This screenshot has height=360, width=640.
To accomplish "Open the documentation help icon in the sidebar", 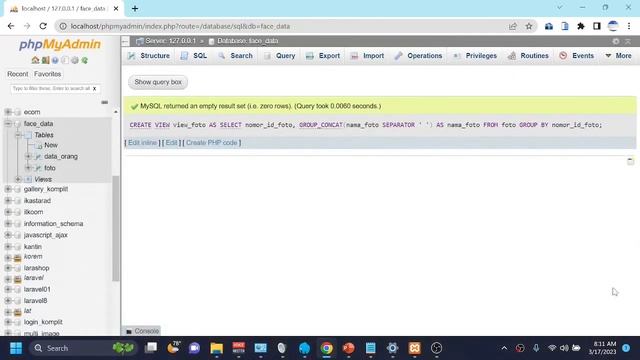I will (55, 60).
